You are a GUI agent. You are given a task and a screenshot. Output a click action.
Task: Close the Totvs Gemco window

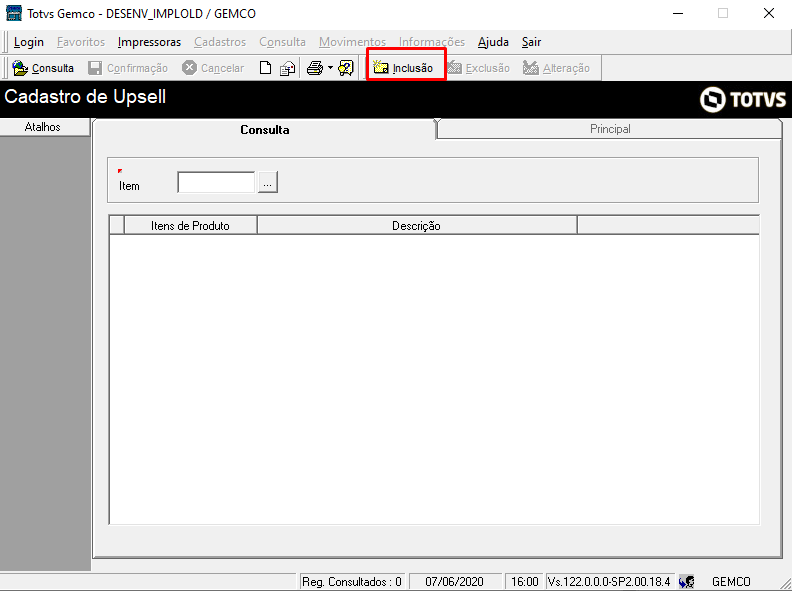[x=769, y=13]
